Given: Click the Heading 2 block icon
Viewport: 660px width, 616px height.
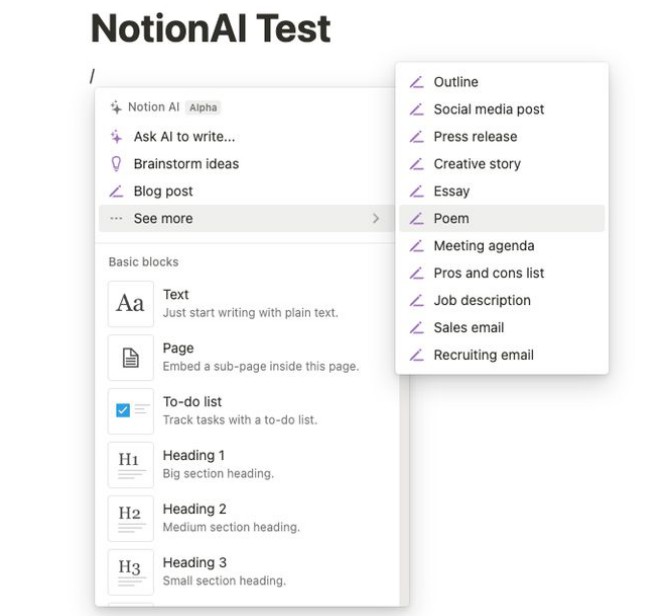Looking at the screenshot, I should click(x=130, y=518).
